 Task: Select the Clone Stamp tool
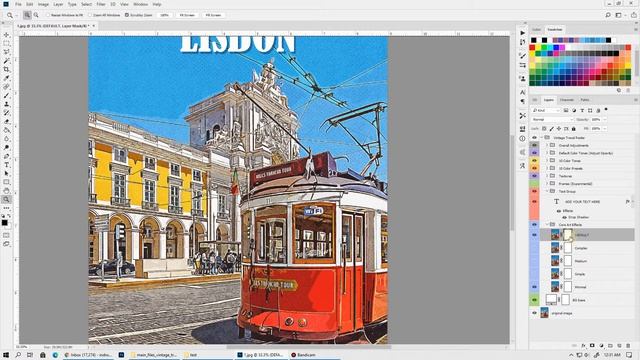pos(6,104)
